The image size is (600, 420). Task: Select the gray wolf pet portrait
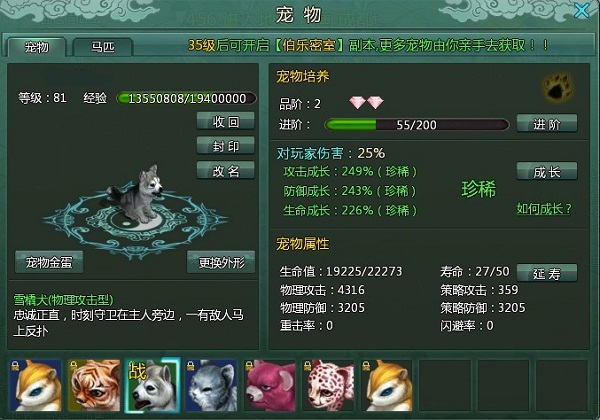pyautogui.click(x=211, y=385)
